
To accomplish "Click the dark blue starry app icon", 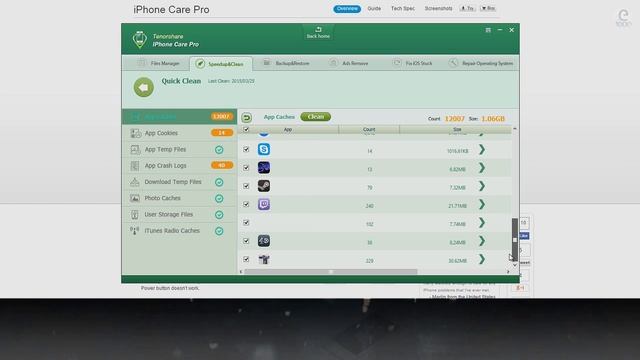I will [x=264, y=168].
